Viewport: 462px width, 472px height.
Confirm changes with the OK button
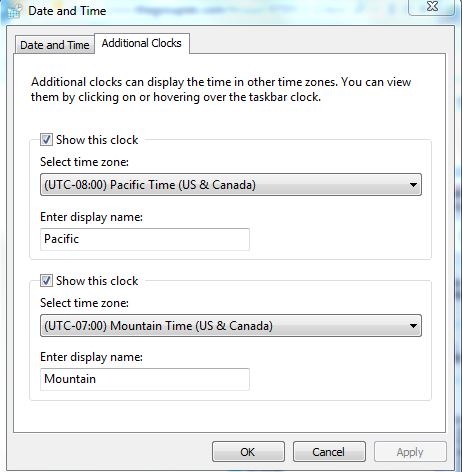point(248,452)
